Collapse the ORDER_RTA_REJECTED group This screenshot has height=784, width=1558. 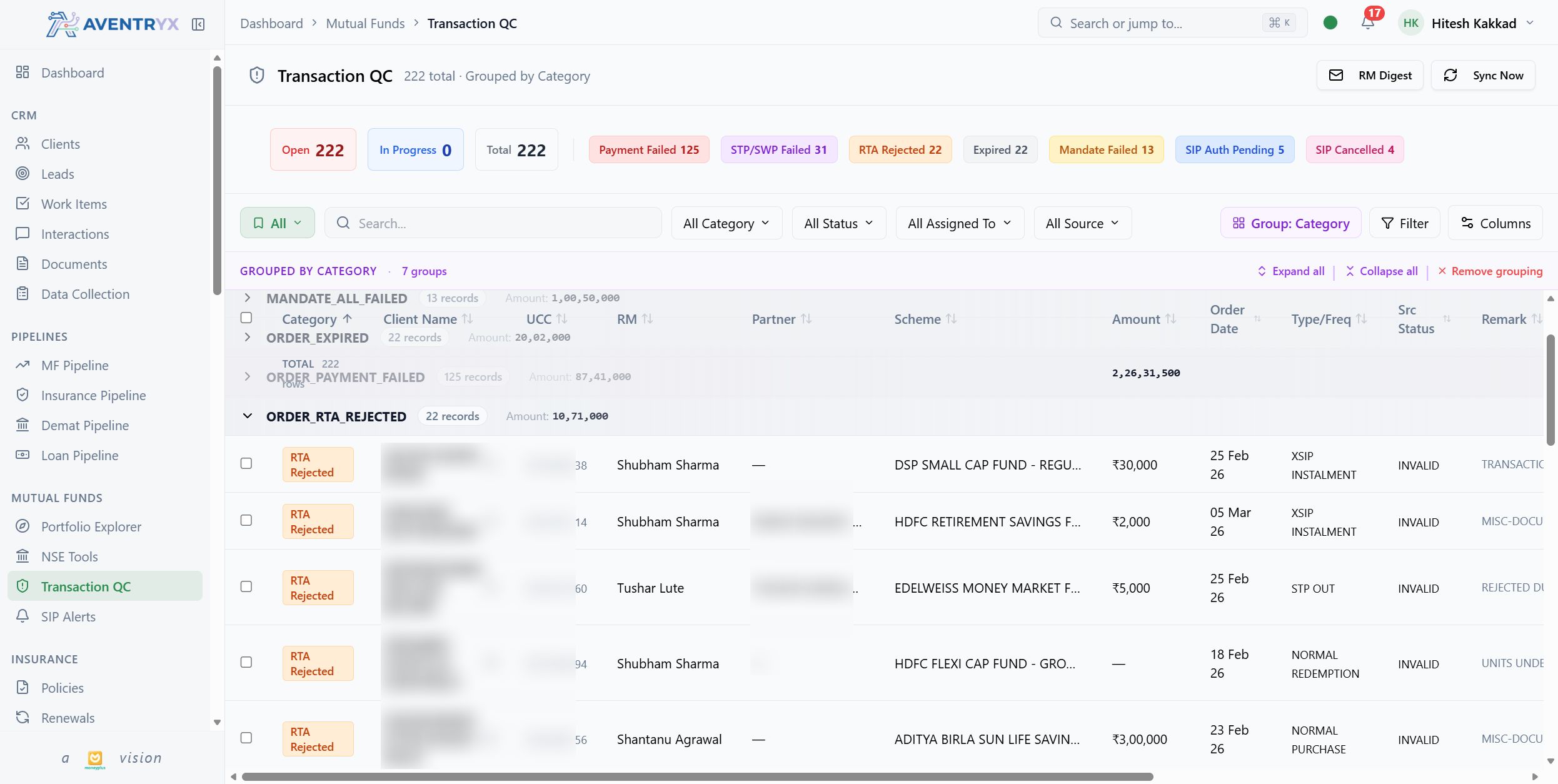(x=248, y=416)
